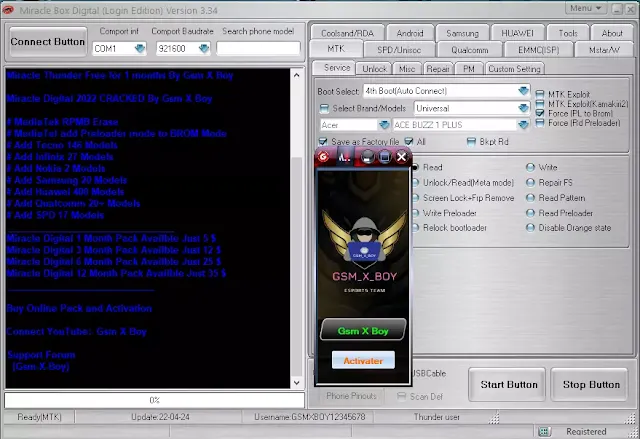Open the COM1 comport dropdown
The image size is (640, 439).
[x=140, y=49]
